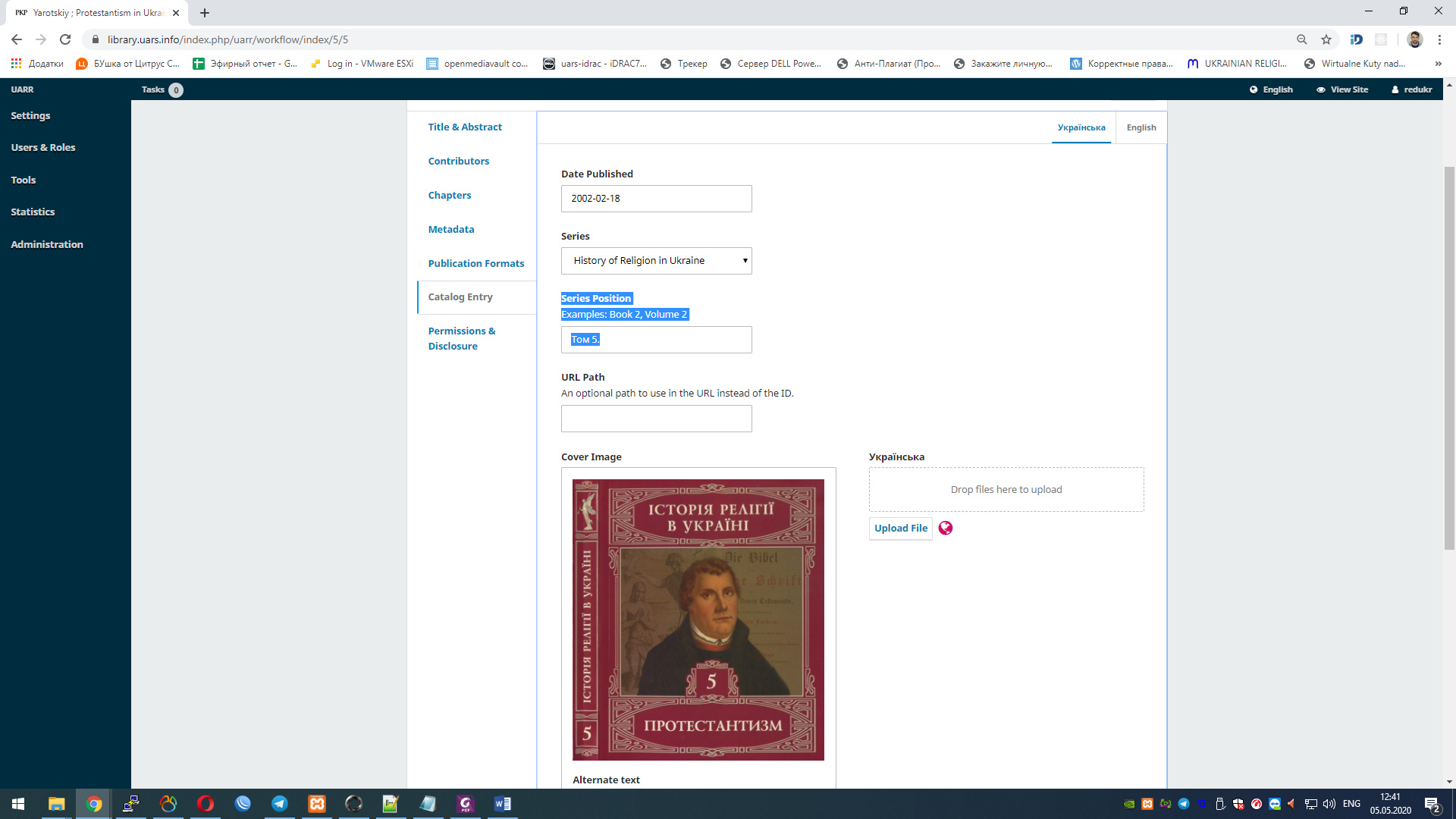Click the NVIDIA tray icon
The height and width of the screenshot is (819, 1456).
(x=1129, y=804)
